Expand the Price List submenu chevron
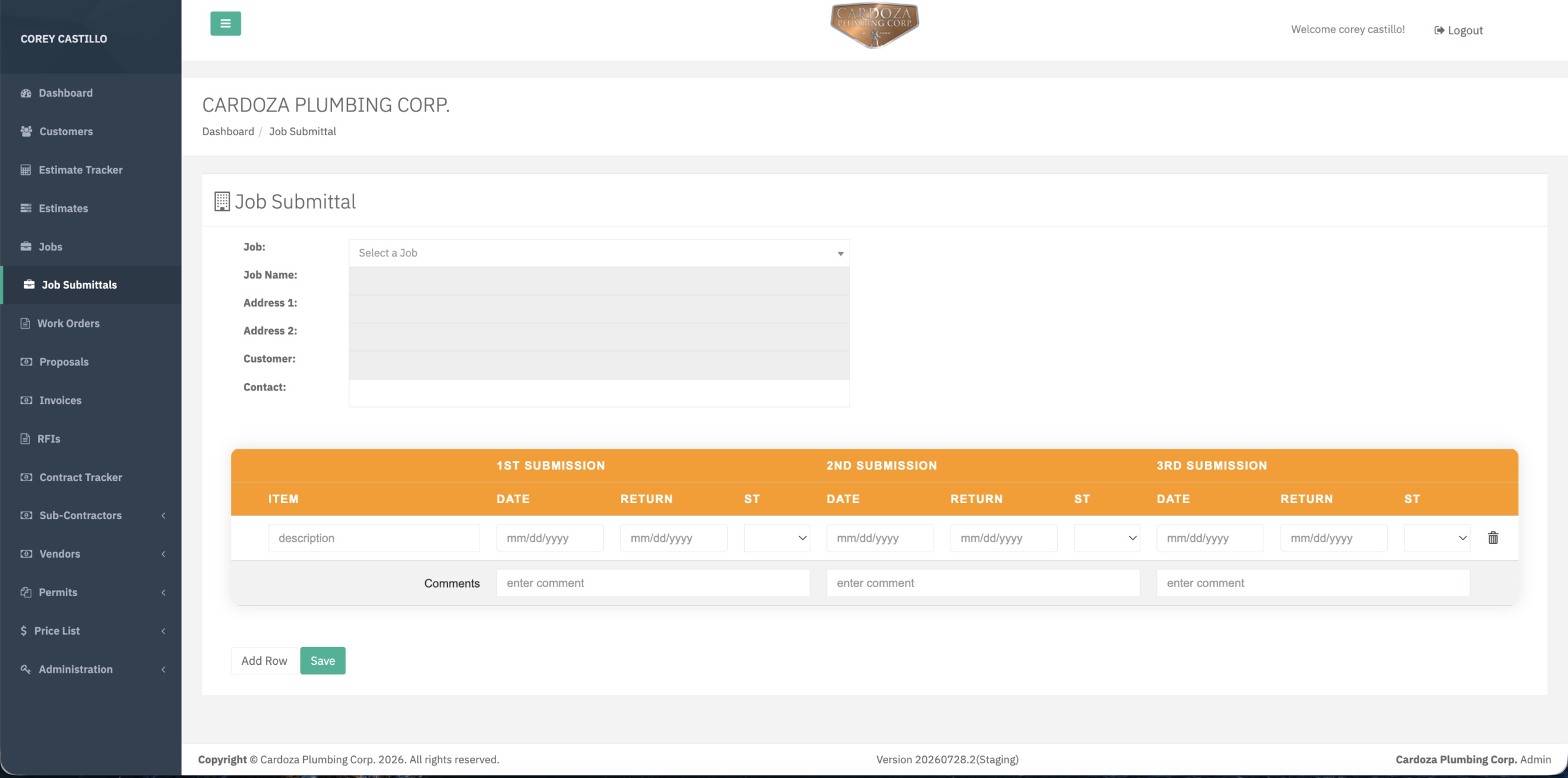 tap(164, 632)
